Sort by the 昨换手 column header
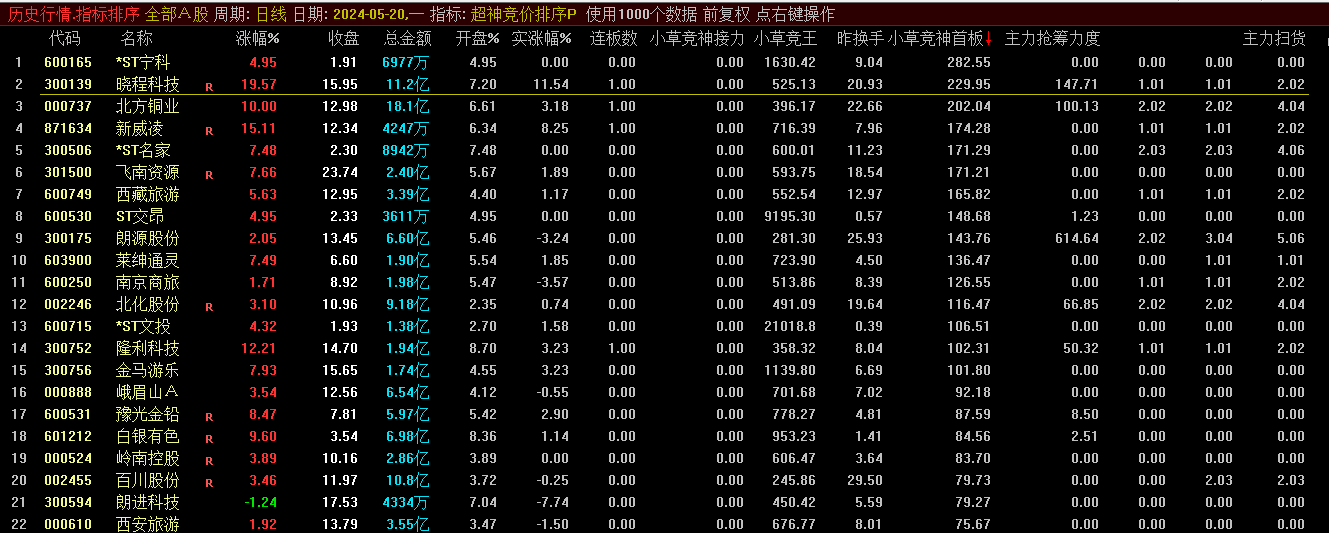The height and width of the screenshot is (533, 1329). (860, 38)
